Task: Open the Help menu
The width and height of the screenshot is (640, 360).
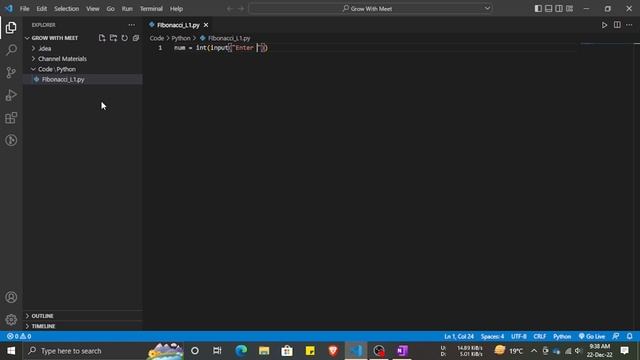Action: (x=176, y=9)
